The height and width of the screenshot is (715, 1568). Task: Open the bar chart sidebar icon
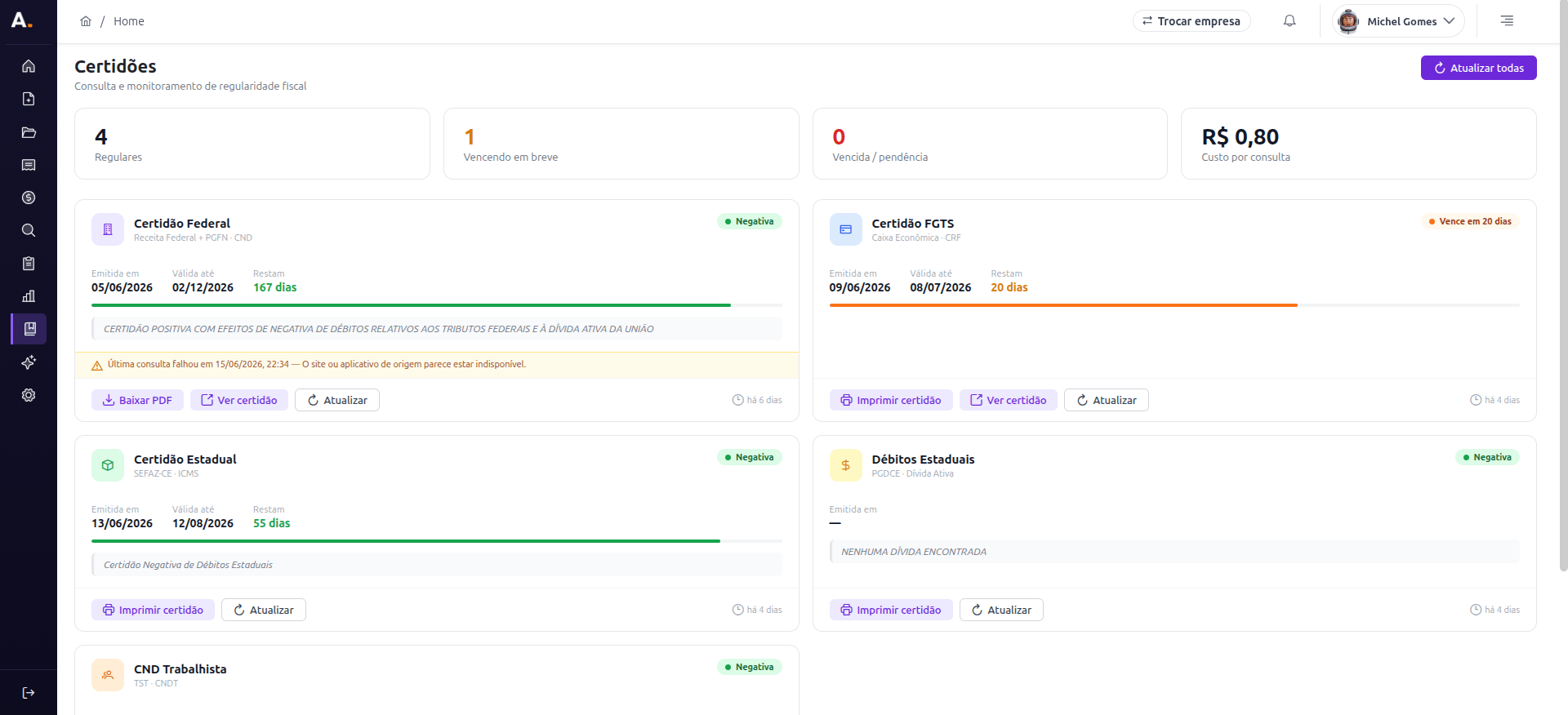point(29,296)
